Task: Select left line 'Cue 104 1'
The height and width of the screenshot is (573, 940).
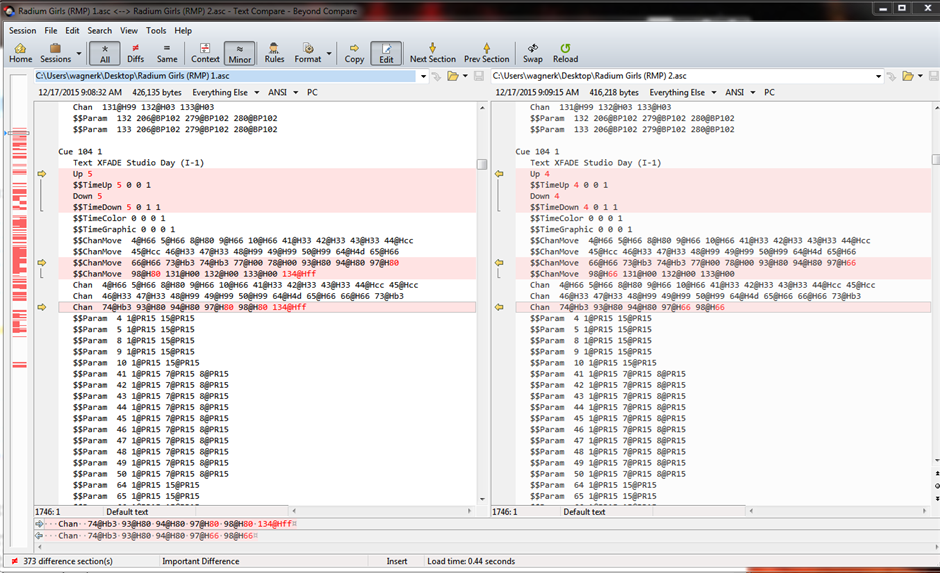Action: pos(80,152)
